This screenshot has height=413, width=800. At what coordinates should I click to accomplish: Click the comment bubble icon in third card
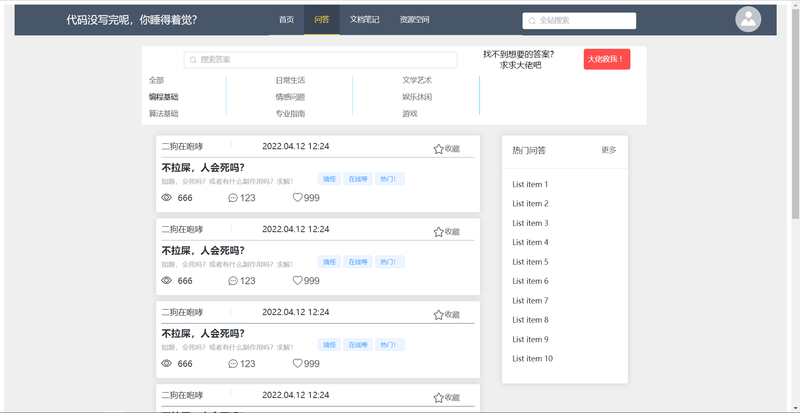233,364
